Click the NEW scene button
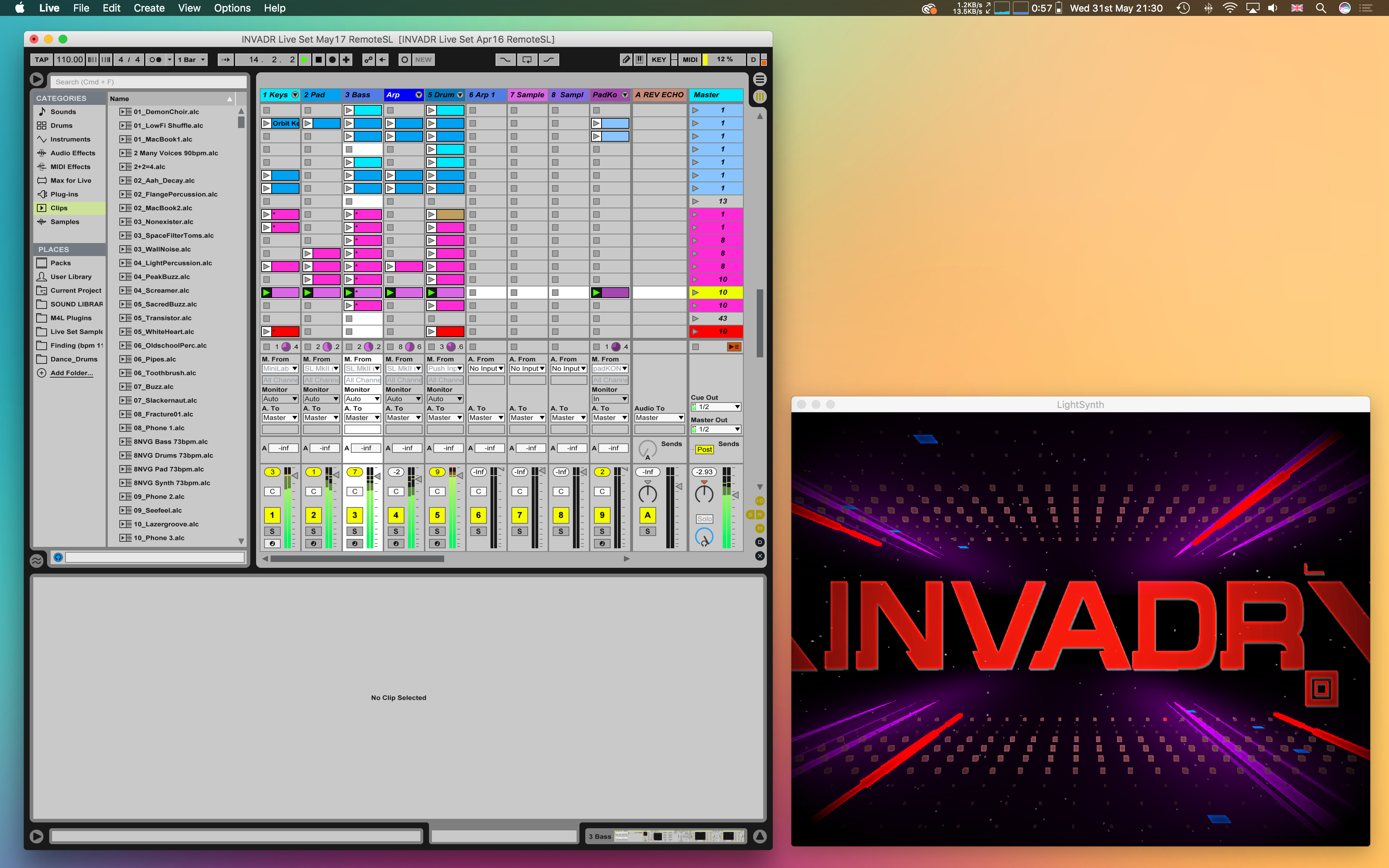 423,60
